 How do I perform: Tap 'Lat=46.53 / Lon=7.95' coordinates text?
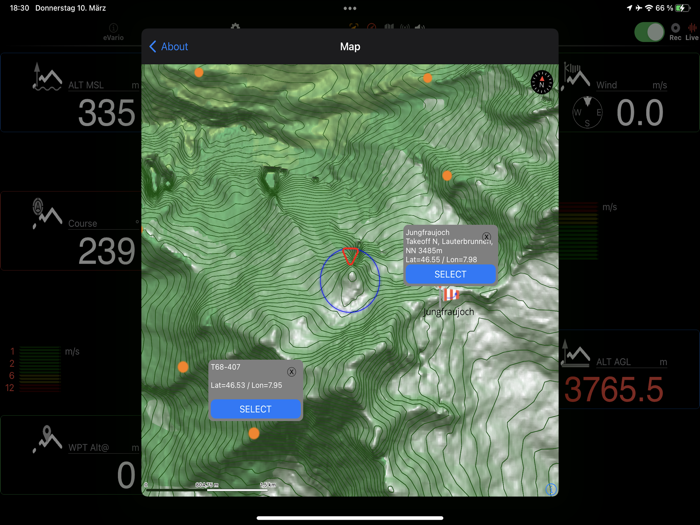[x=246, y=385]
